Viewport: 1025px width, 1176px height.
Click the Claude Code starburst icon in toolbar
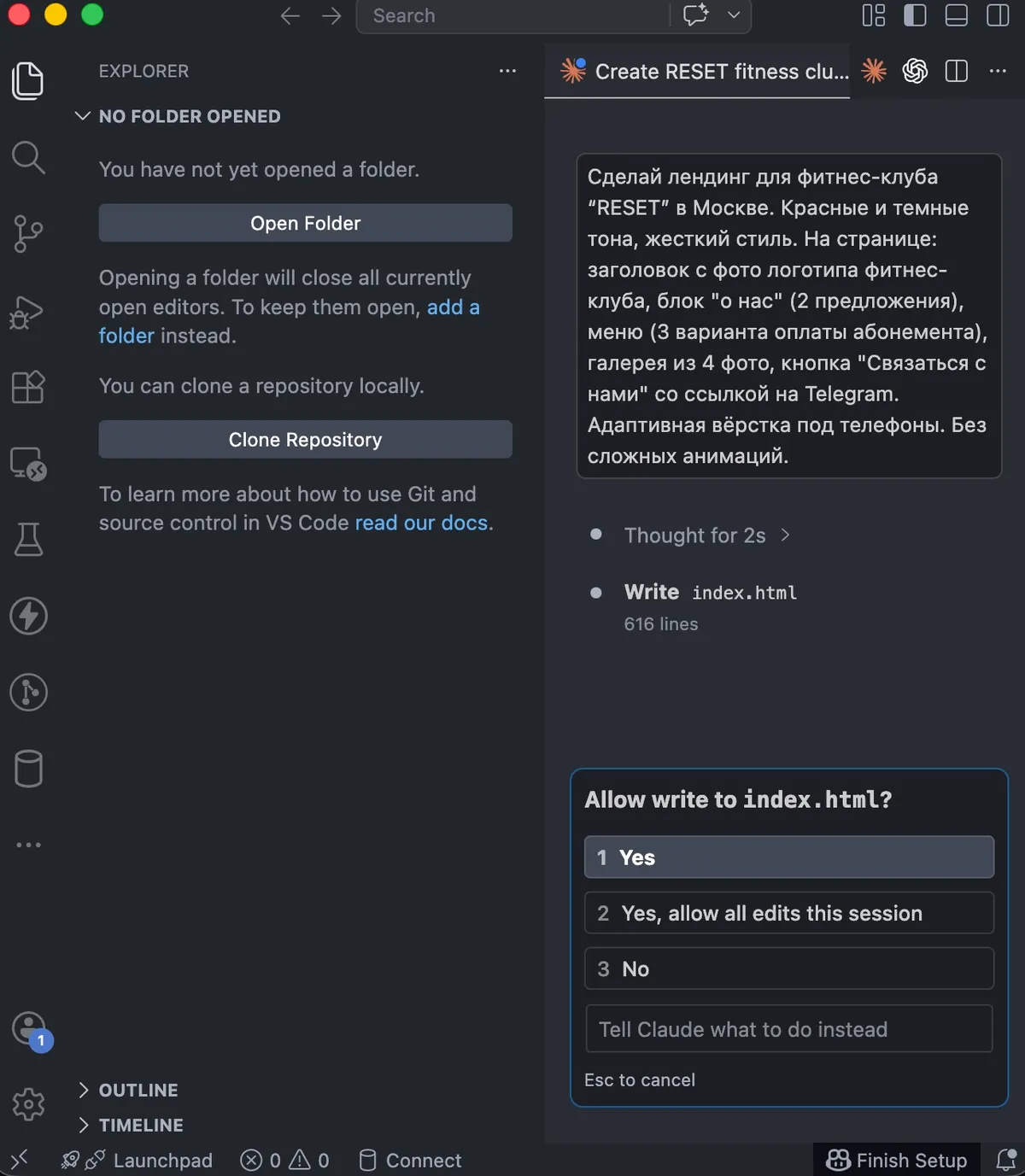(x=874, y=71)
